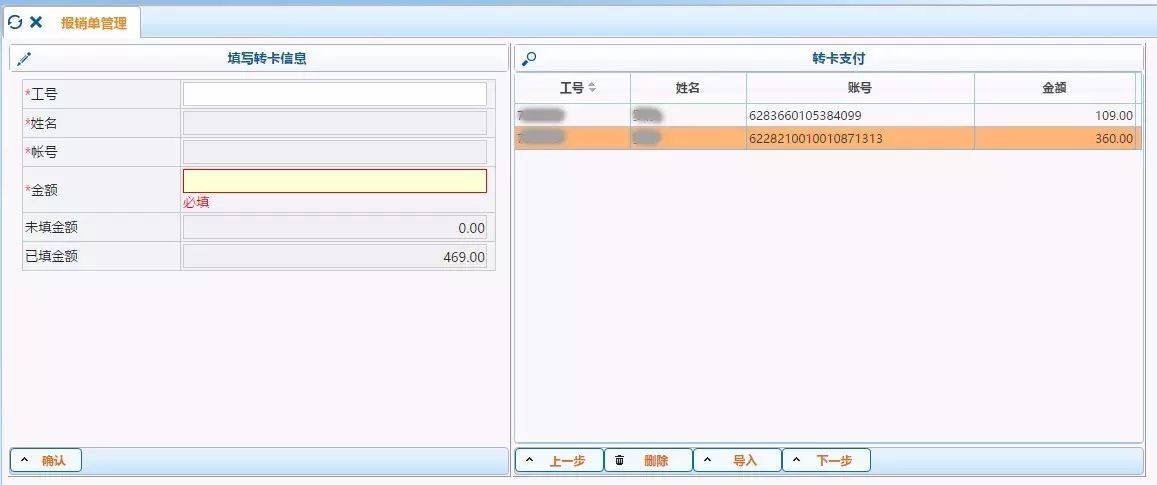Screen dimensions: 1157x485
Task: Click the magnifier icon in 转卡支付 header
Action: pyautogui.click(x=530, y=59)
